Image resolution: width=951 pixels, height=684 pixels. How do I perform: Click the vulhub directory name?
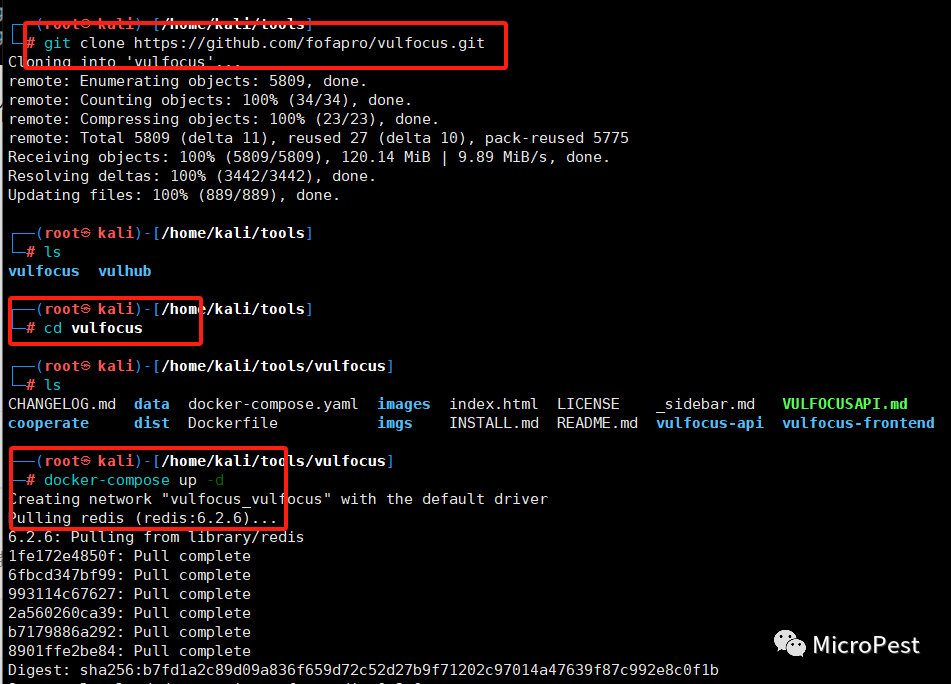pyautogui.click(x=125, y=271)
